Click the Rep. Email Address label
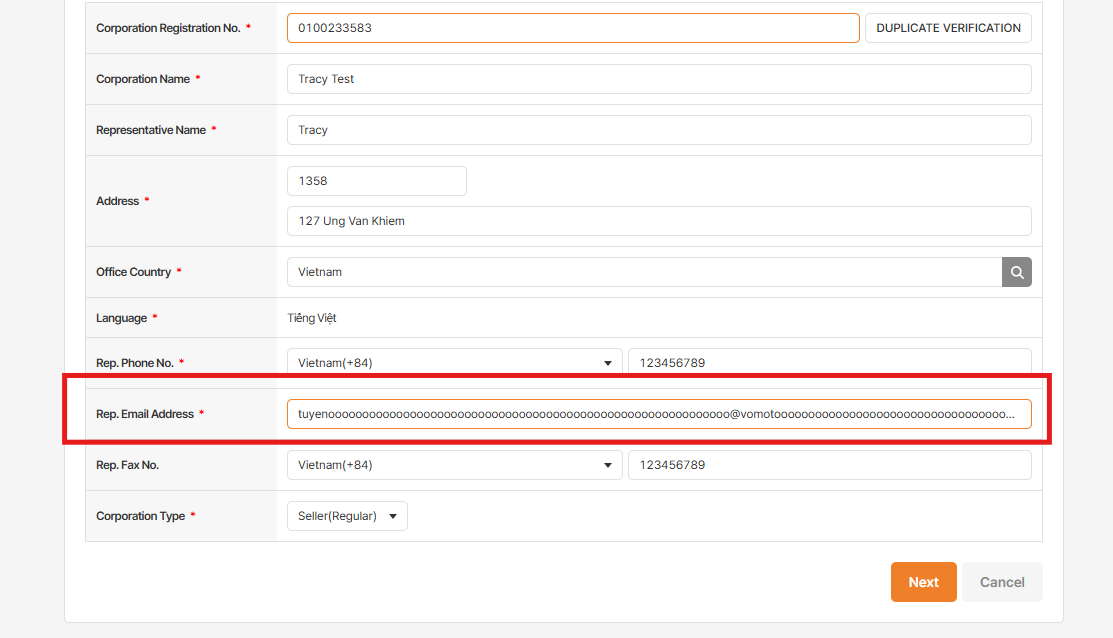Viewport: 1113px width, 638px height. (x=145, y=414)
